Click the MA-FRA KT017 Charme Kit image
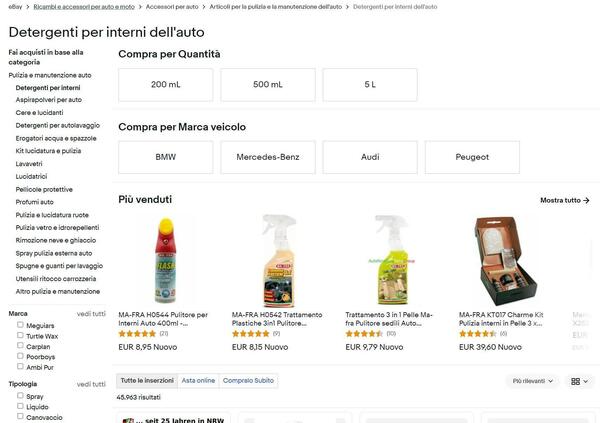This screenshot has width=600, height=423. 497,260
